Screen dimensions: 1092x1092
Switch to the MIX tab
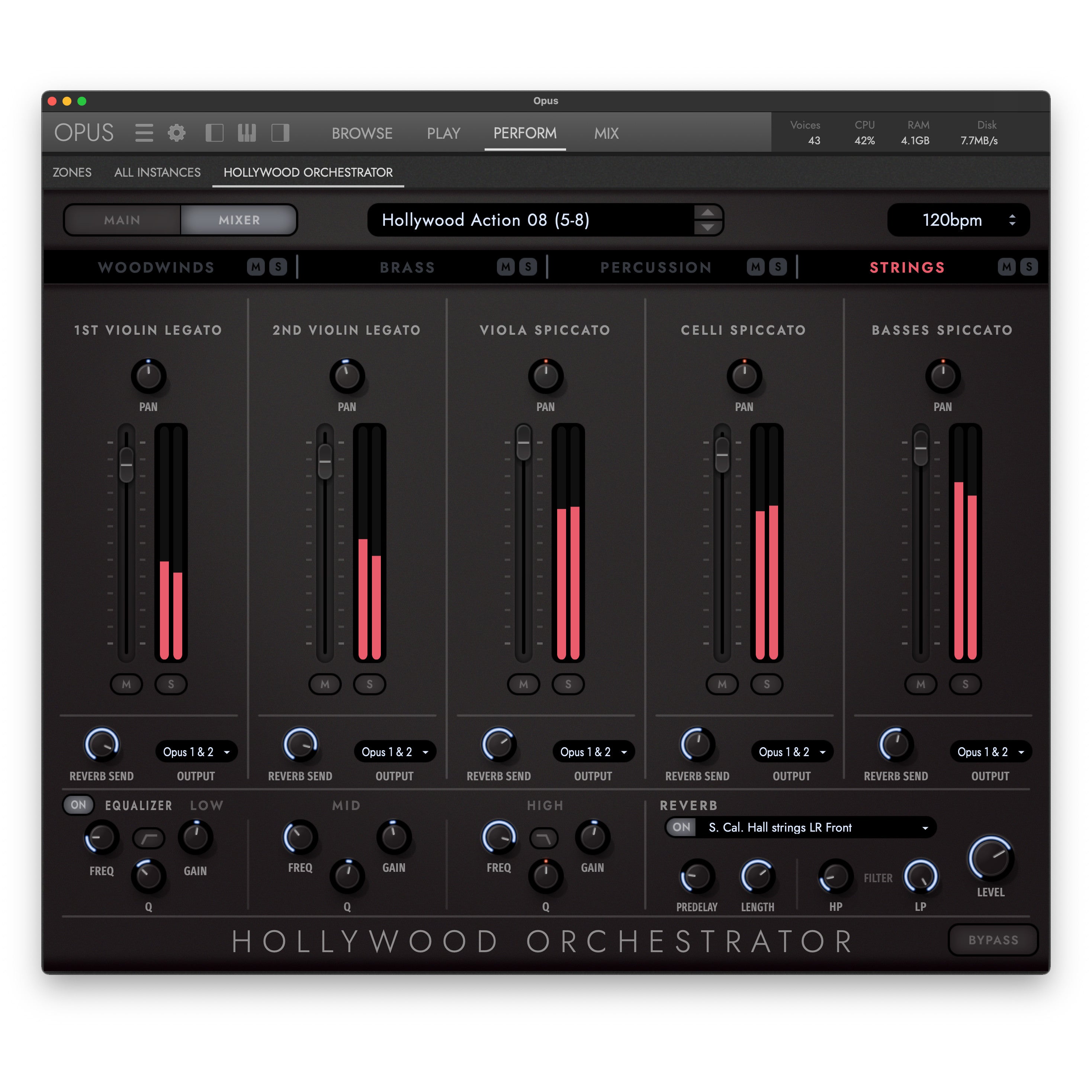click(606, 134)
